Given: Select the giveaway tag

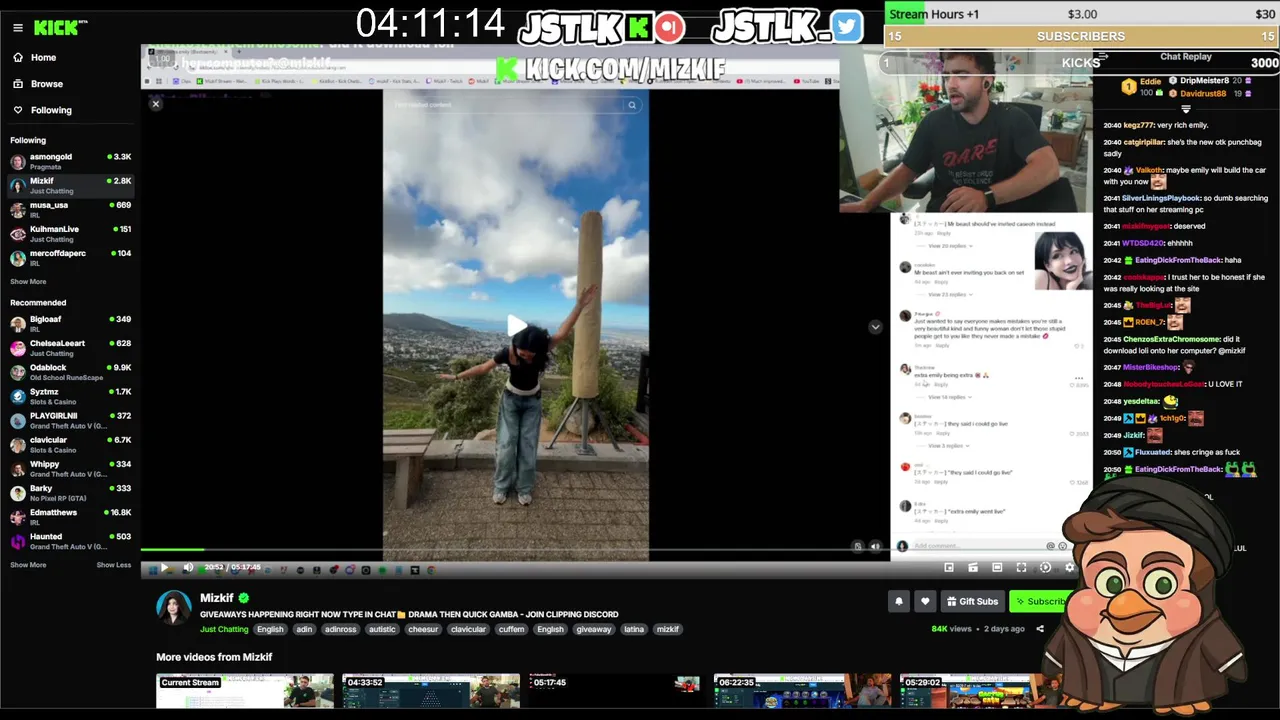Looking at the screenshot, I should (594, 629).
